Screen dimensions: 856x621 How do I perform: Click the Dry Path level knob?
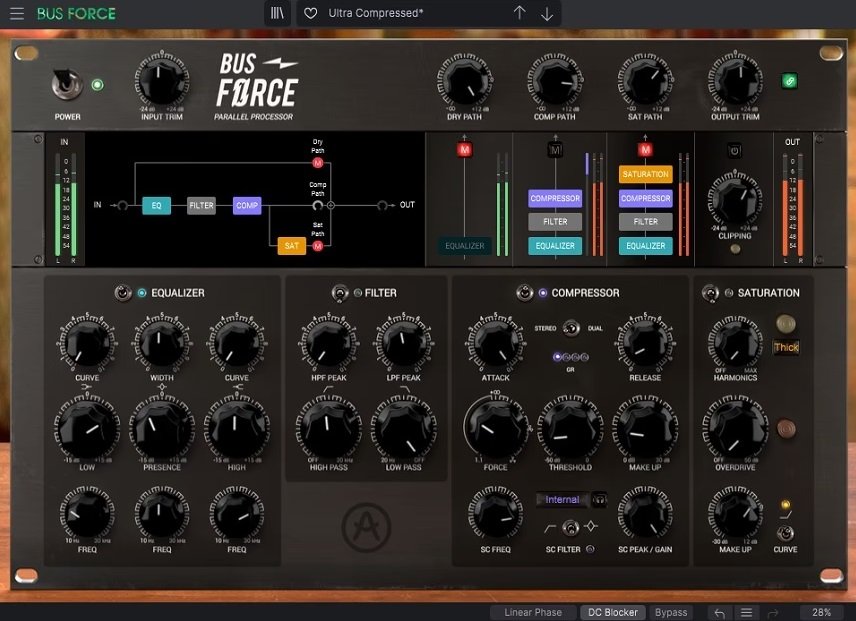click(464, 81)
